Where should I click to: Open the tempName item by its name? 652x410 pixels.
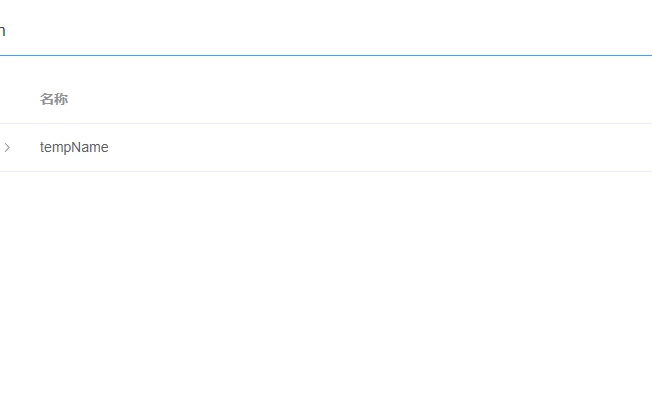74,148
